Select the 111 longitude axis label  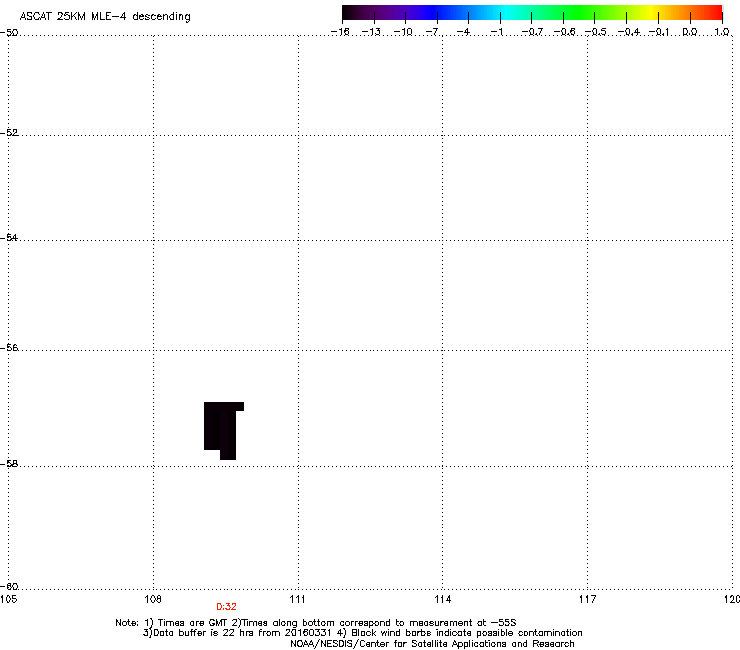pos(297,599)
